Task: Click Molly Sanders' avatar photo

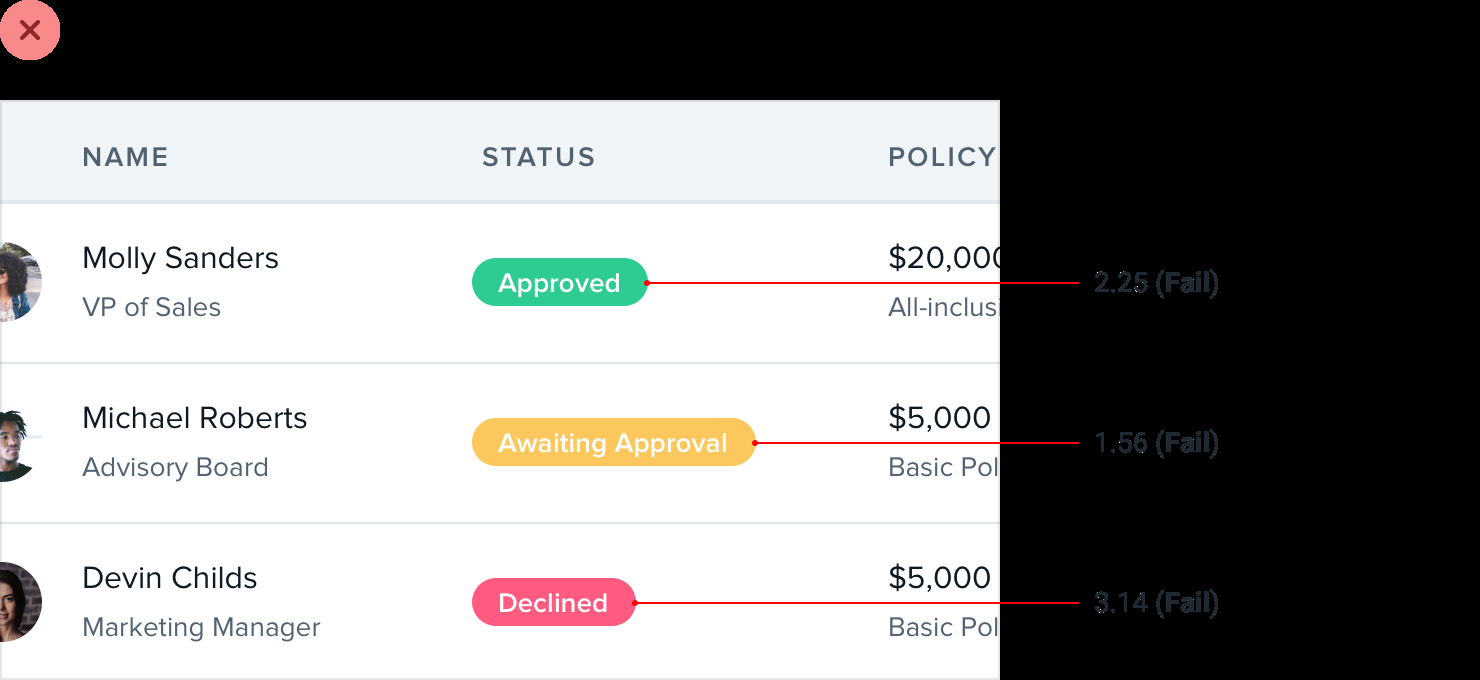Action: (x=20, y=282)
